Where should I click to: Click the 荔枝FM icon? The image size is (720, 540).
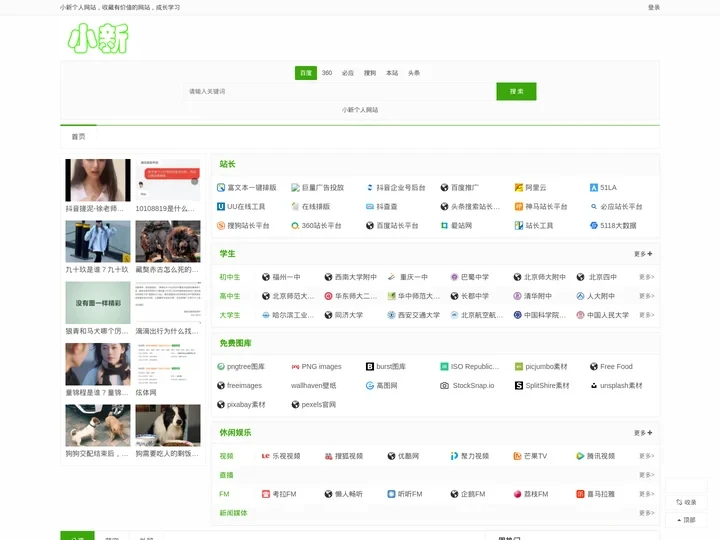click(517, 494)
